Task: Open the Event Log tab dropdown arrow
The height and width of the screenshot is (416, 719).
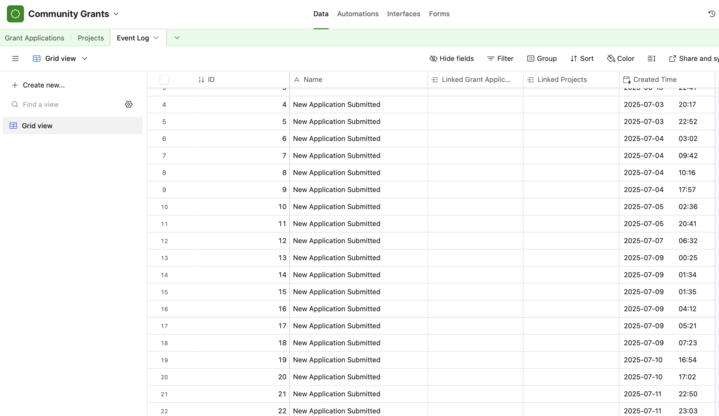Action: tap(156, 38)
